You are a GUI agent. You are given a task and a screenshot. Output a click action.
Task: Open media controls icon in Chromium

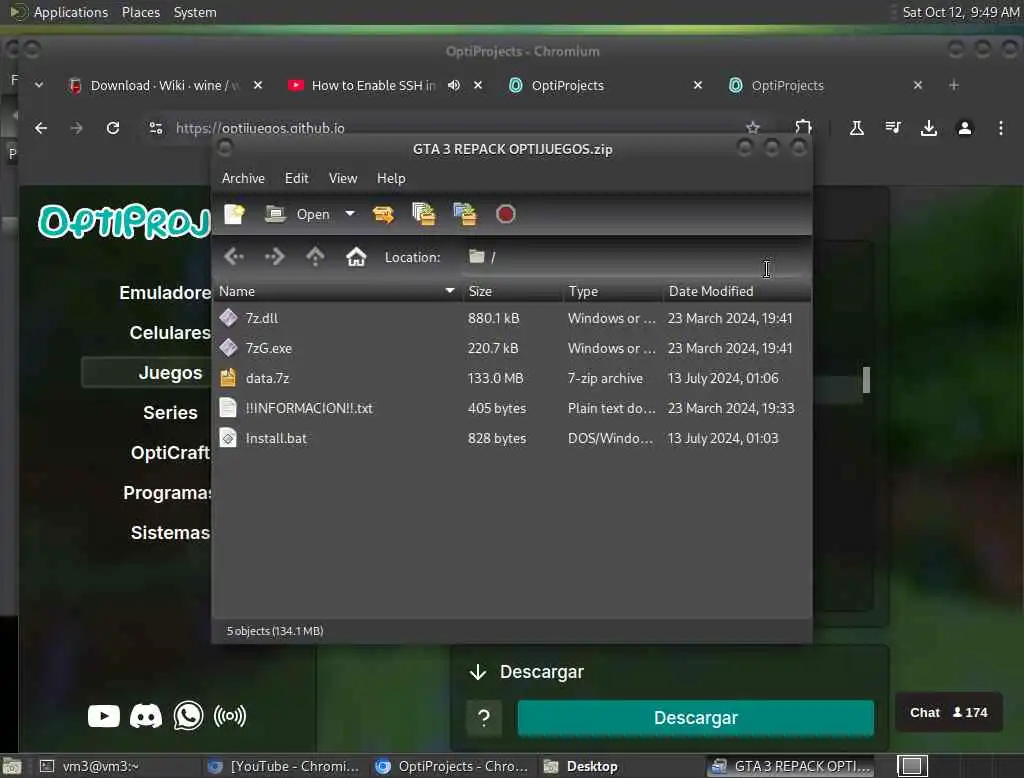pyautogui.click(x=893, y=128)
